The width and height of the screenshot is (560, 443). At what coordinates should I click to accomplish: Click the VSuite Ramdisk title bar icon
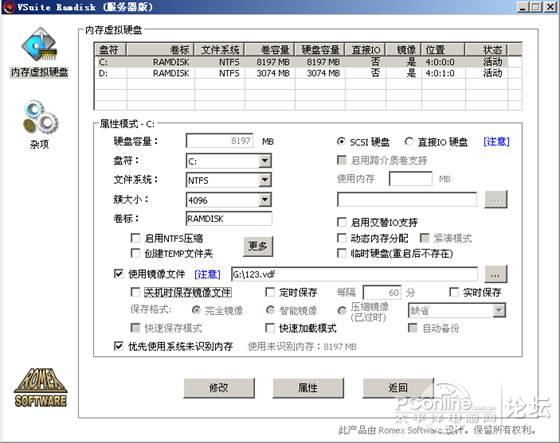pyautogui.click(x=9, y=7)
